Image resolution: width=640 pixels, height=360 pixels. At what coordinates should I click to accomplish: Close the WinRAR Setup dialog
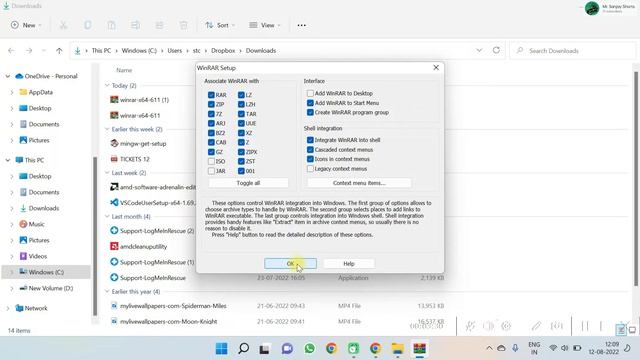point(436,67)
